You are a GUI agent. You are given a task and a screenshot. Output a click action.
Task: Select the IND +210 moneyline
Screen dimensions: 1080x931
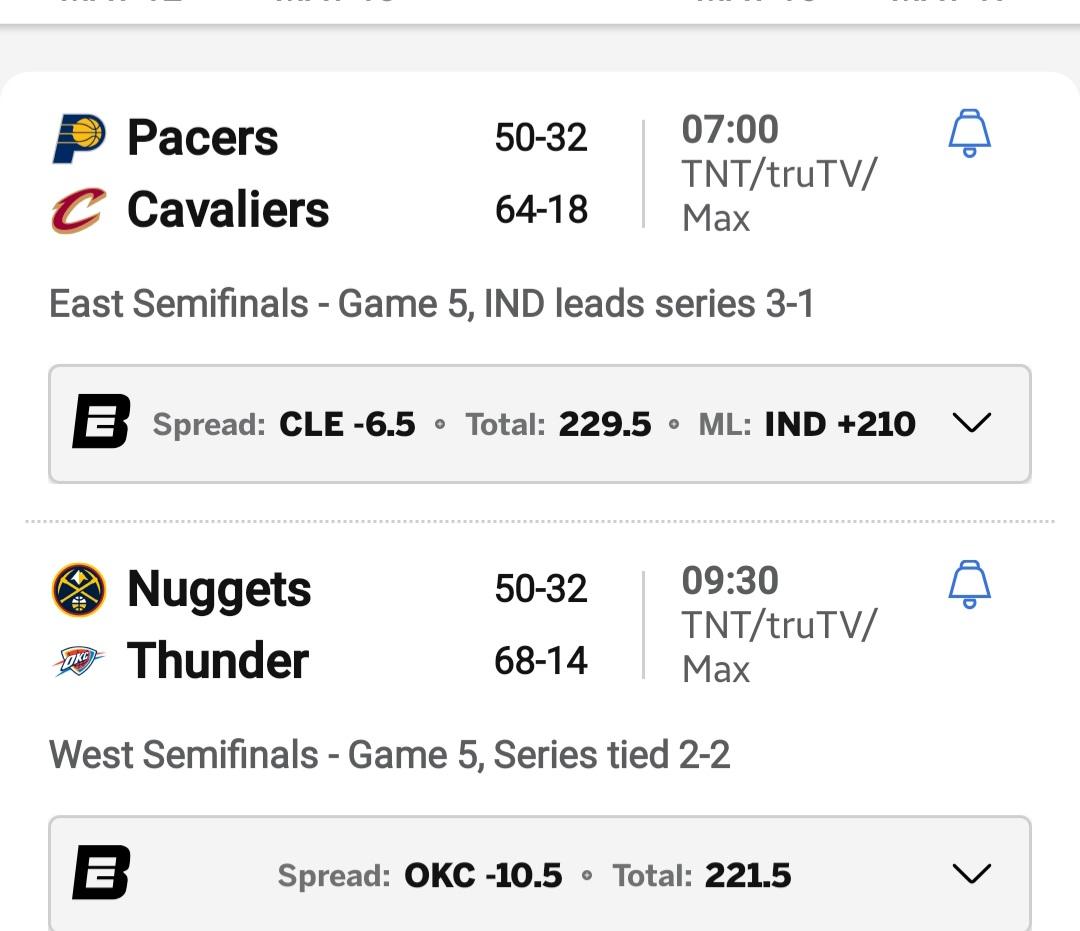pyautogui.click(x=840, y=424)
